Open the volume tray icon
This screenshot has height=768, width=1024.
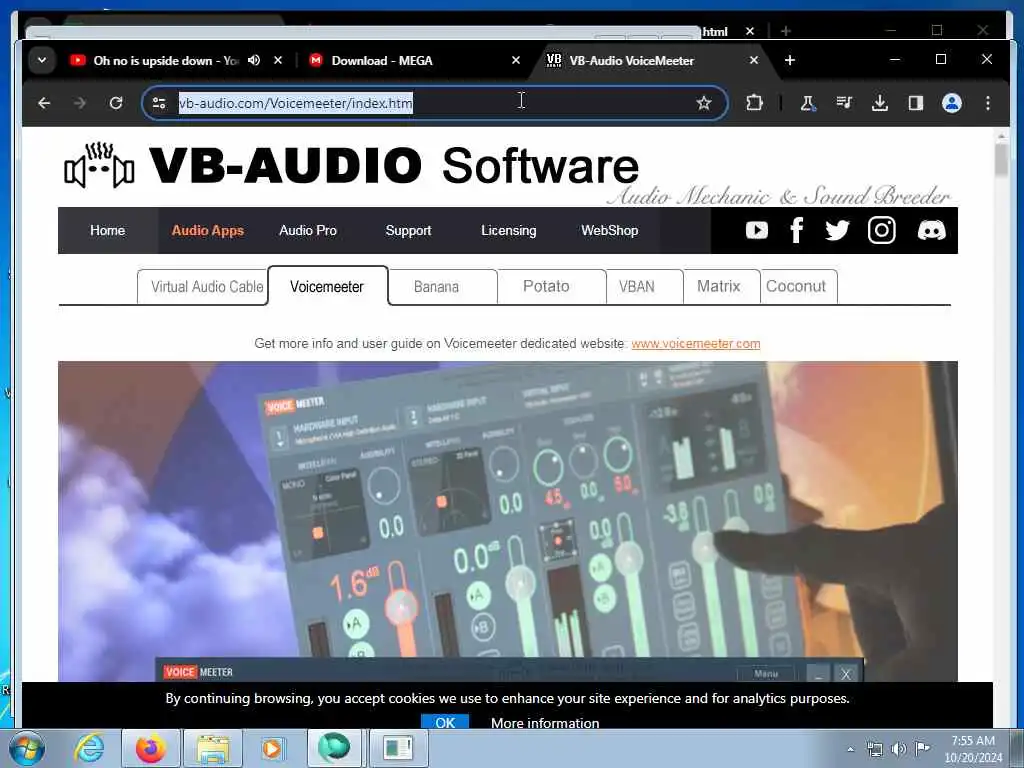[899, 749]
